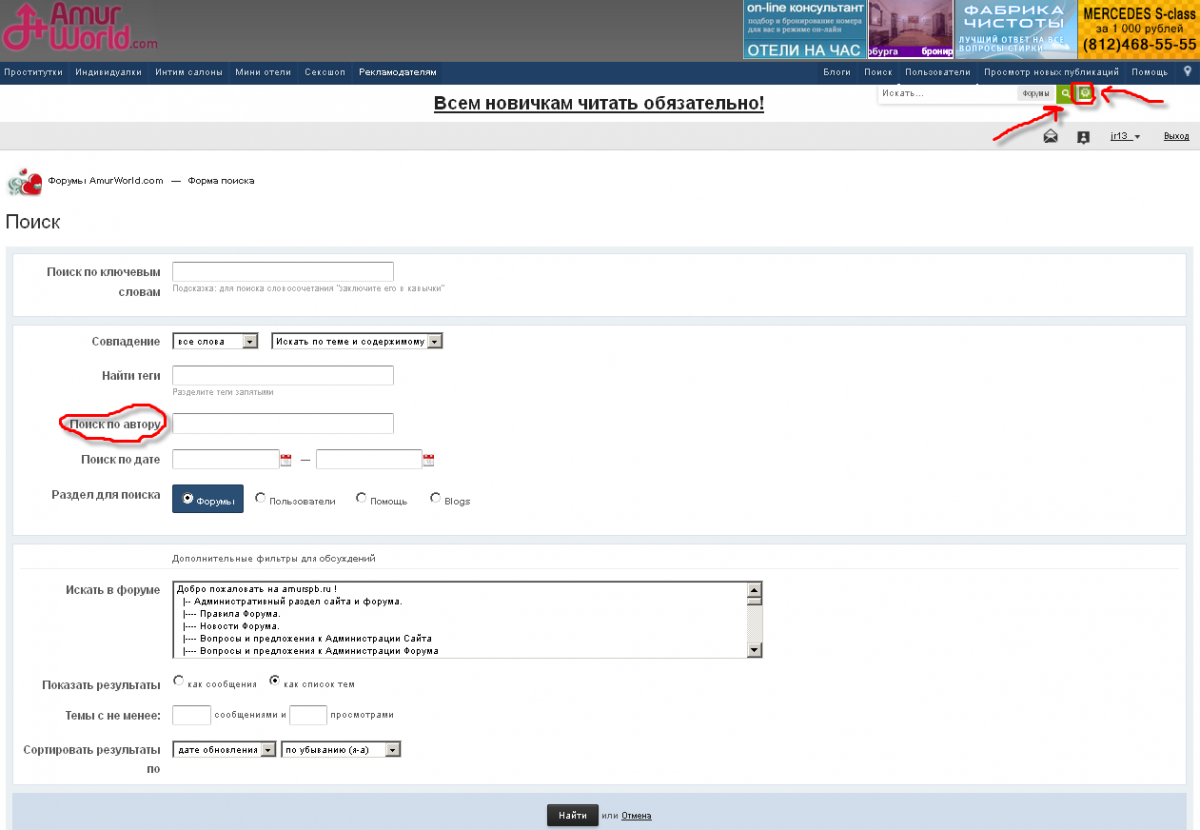Open 'Искать по теме и содержимому' dropdown
The width and height of the screenshot is (1200, 830).
(357, 341)
